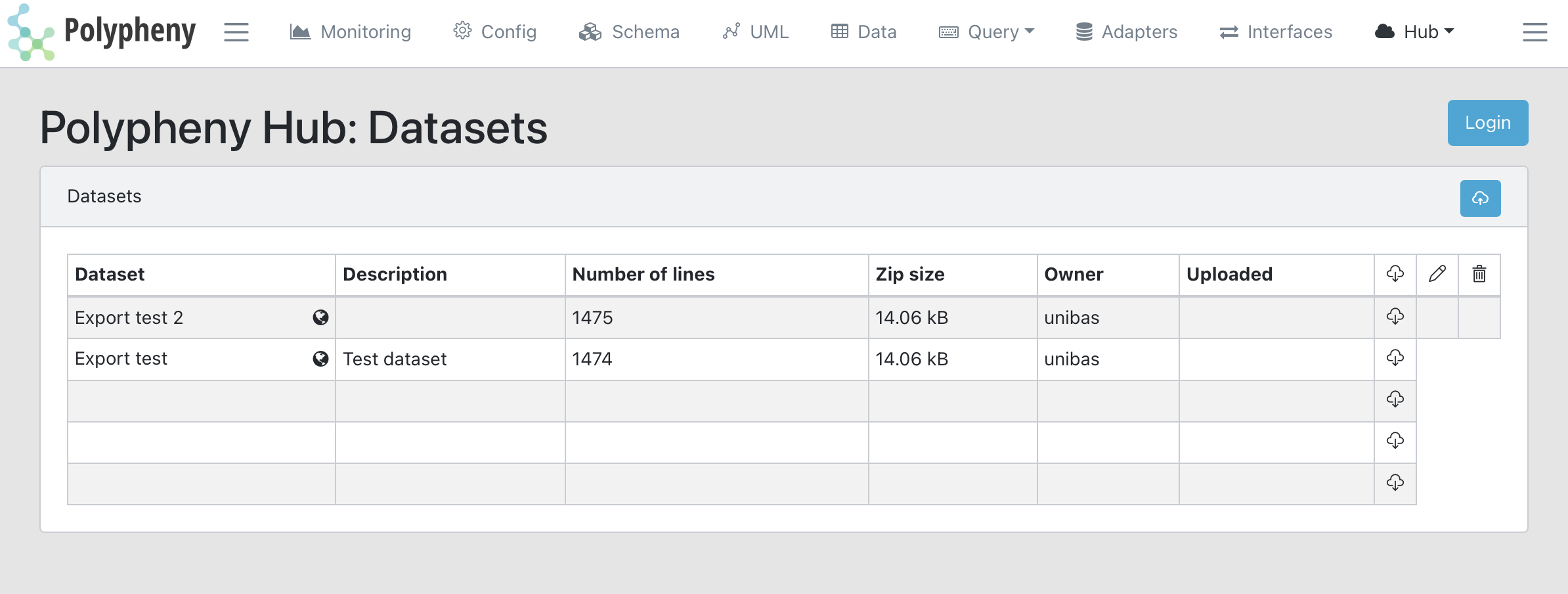The width and height of the screenshot is (1568, 594).
Task: Open the Monitoring section from the navbar
Action: [350, 32]
